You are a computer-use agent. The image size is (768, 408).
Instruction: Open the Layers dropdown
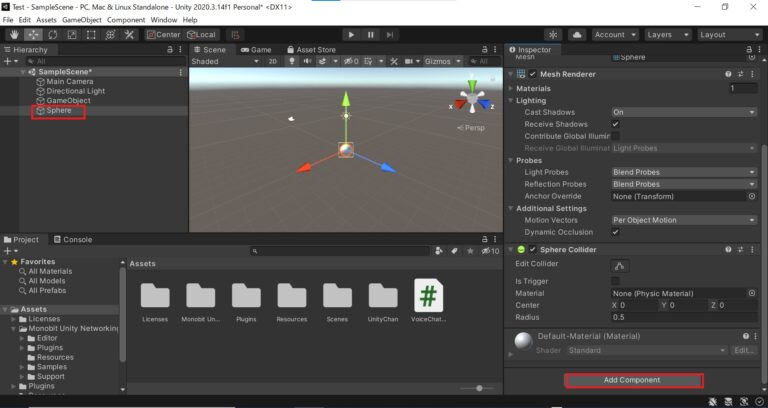click(x=668, y=35)
